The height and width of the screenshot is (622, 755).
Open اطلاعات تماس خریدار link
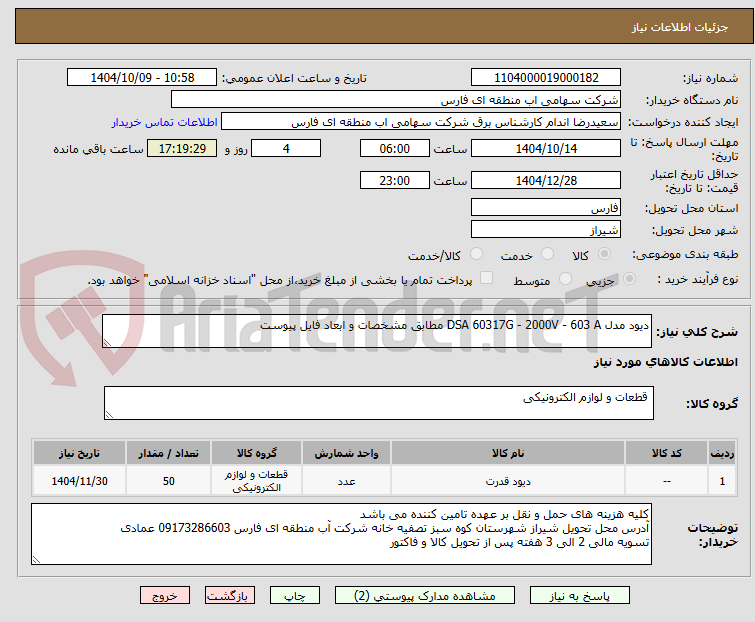coord(165,122)
